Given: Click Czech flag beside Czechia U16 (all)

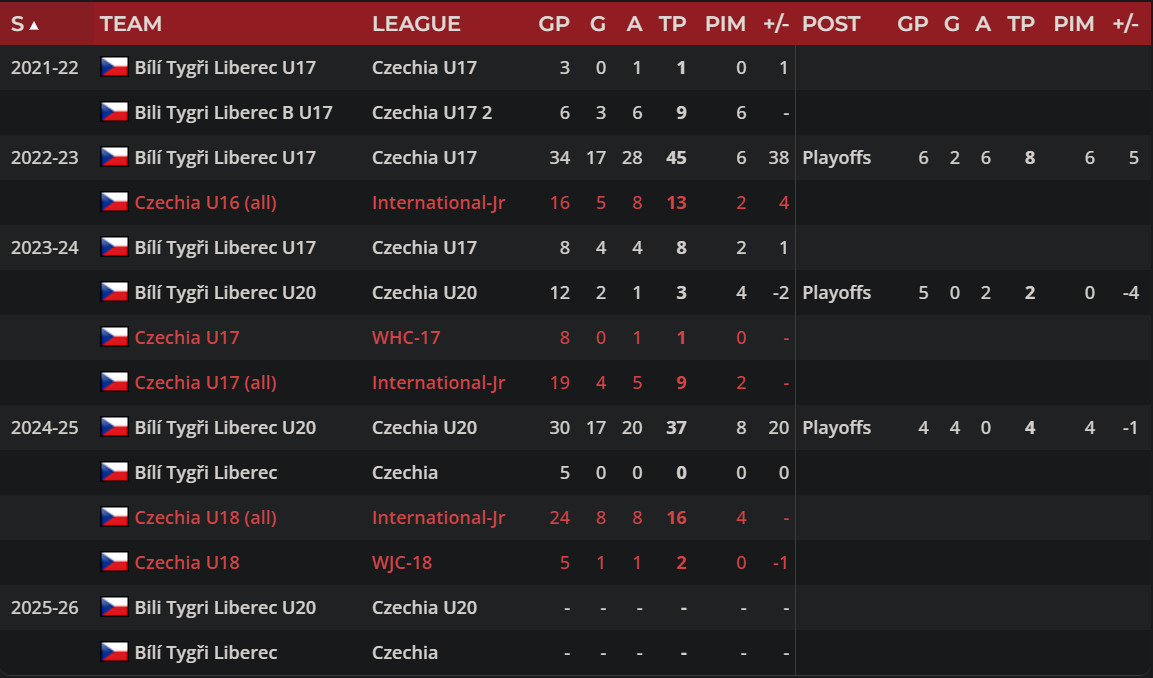Looking at the screenshot, I should click(x=114, y=202).
